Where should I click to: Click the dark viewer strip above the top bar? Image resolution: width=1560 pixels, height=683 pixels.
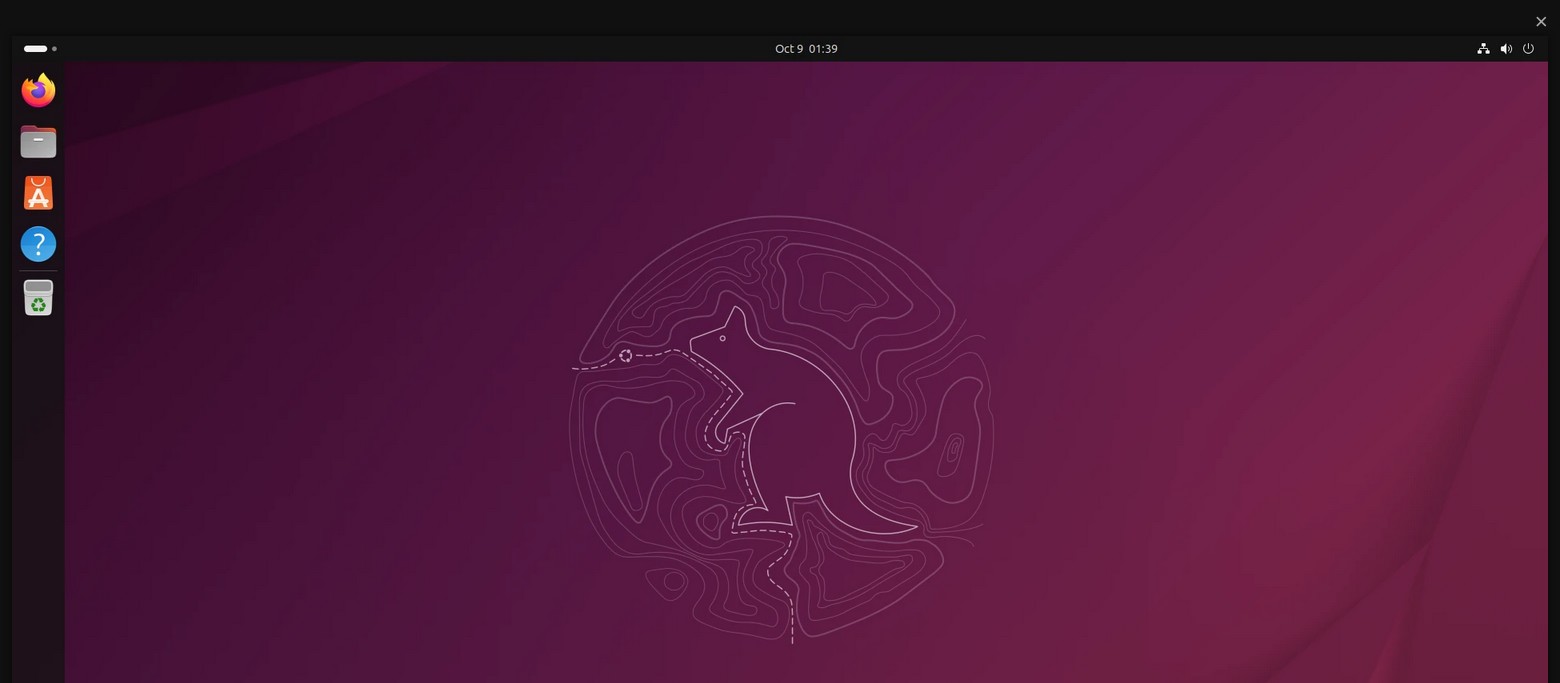click(700, 18)
